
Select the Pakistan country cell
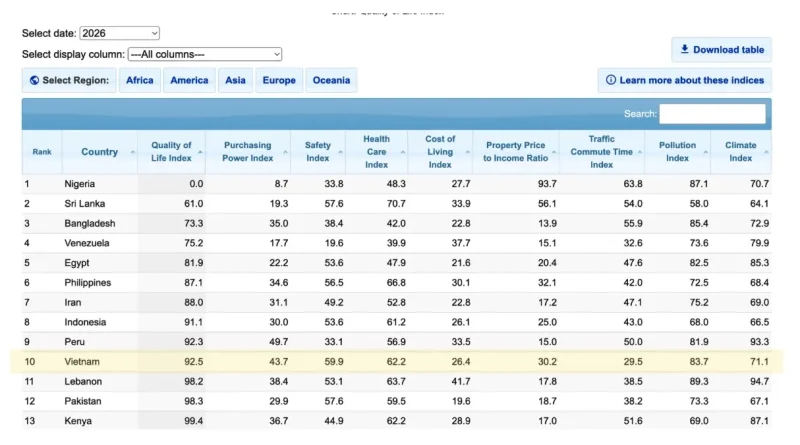[x=83, y=401]
